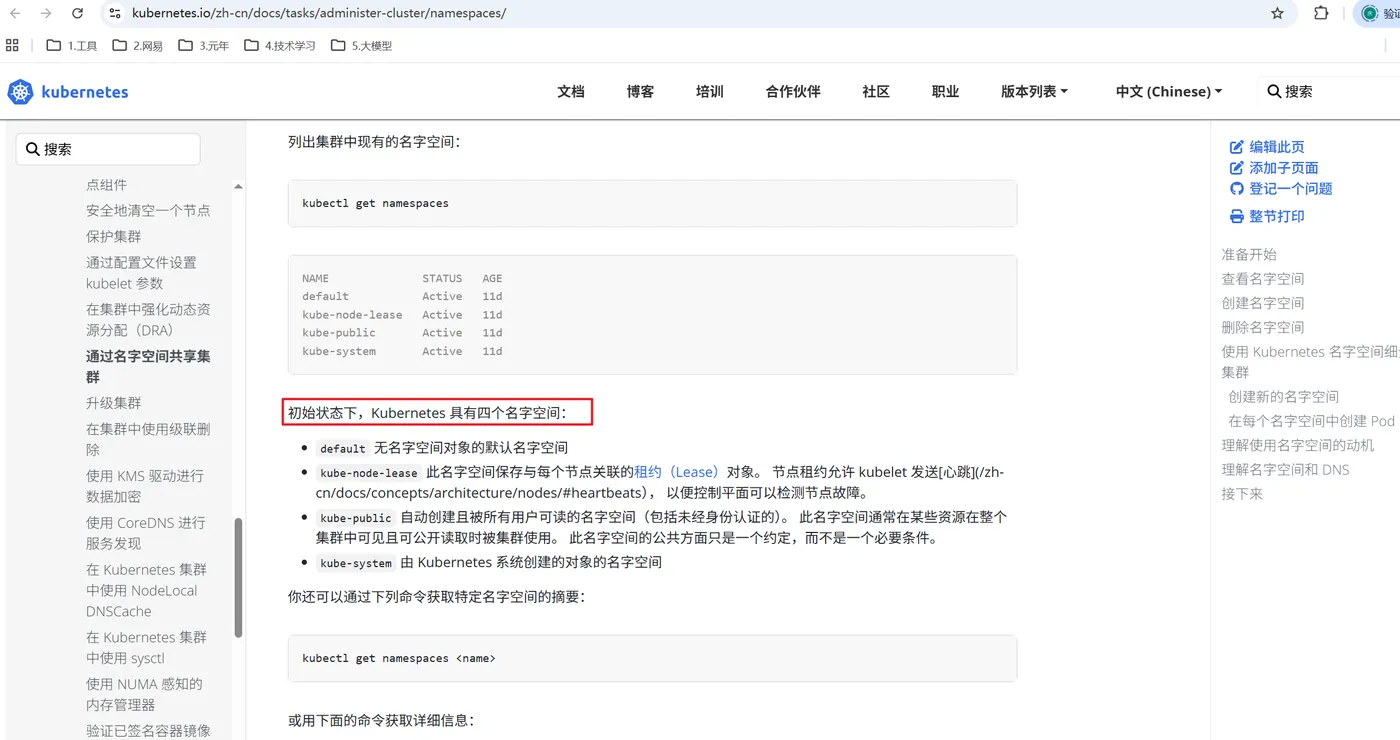Click the browser forward arrow
The height and width of the screenshot is (740, 1400).
click(46, 13)
